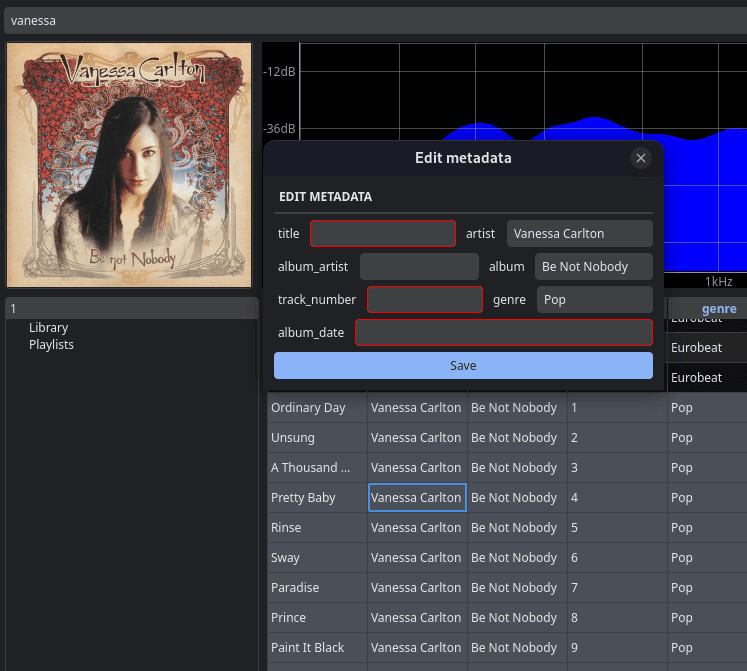747x671 pixels.
Task: Open the Playlists tree item
Action: click(x=51, y=345)
